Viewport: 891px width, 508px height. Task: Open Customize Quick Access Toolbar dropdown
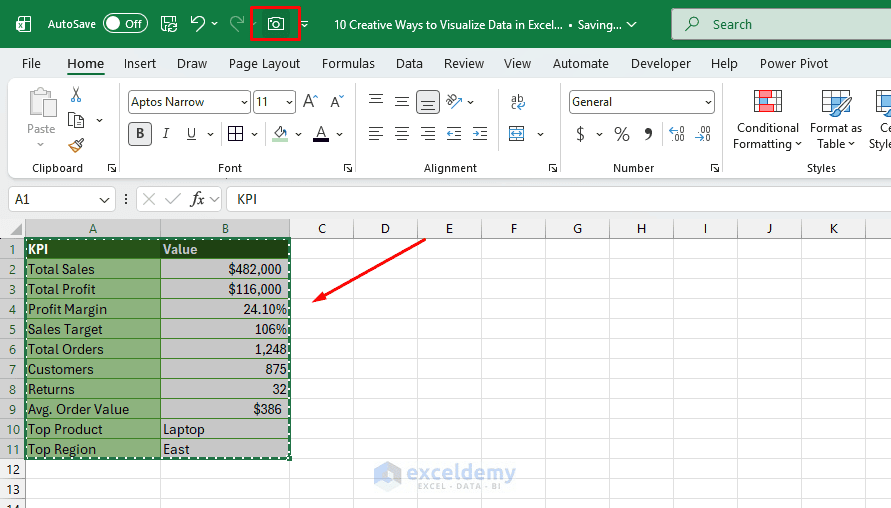305,24
